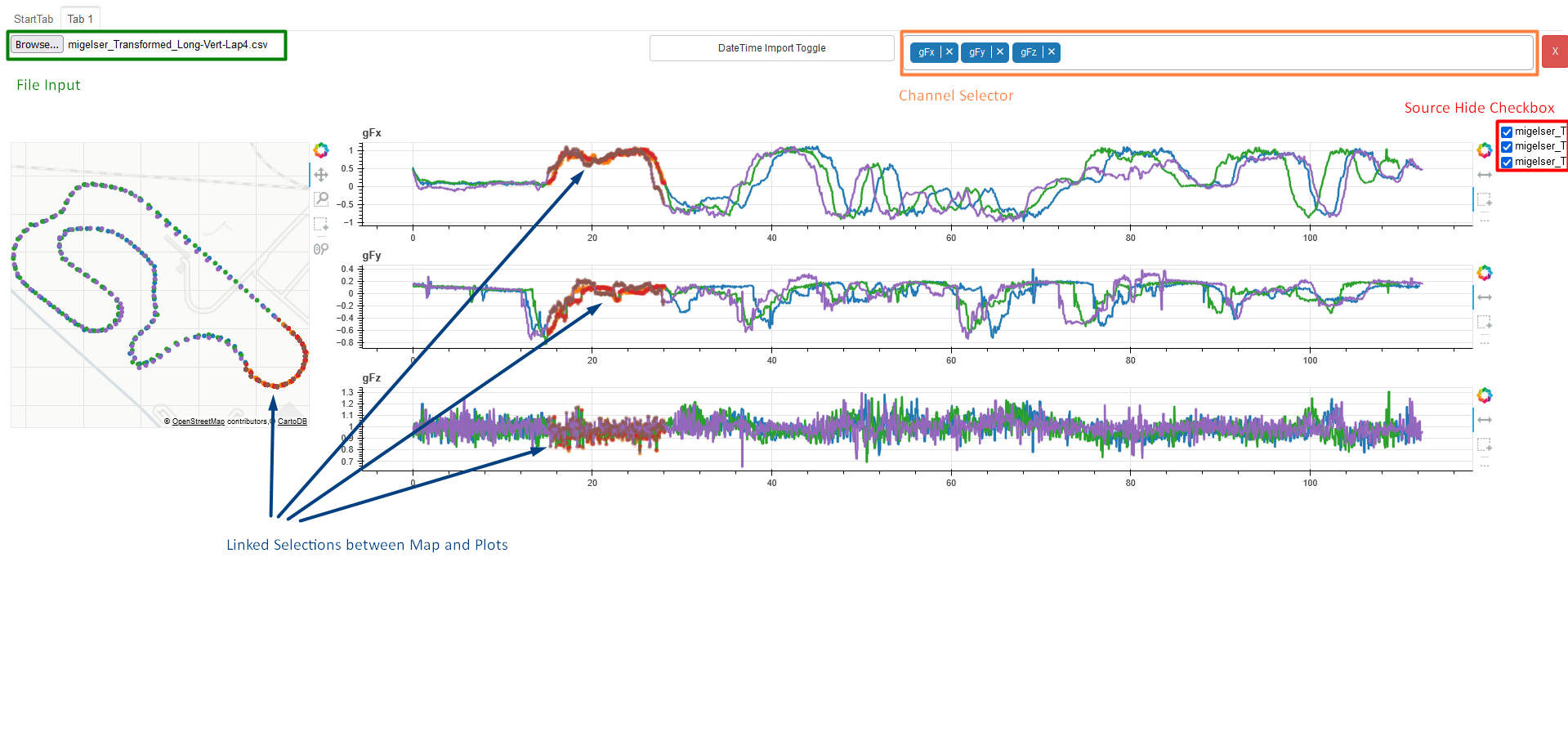Click the Bokeh logo right of gFx plot
This screenshot has height=736, width=1568.
pos(1485,150)
